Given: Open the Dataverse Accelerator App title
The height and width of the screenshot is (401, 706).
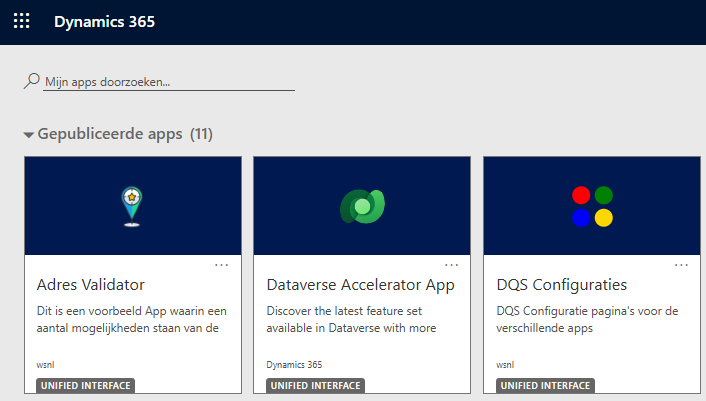Looking at the screenshot, I should tap(360, 285).
